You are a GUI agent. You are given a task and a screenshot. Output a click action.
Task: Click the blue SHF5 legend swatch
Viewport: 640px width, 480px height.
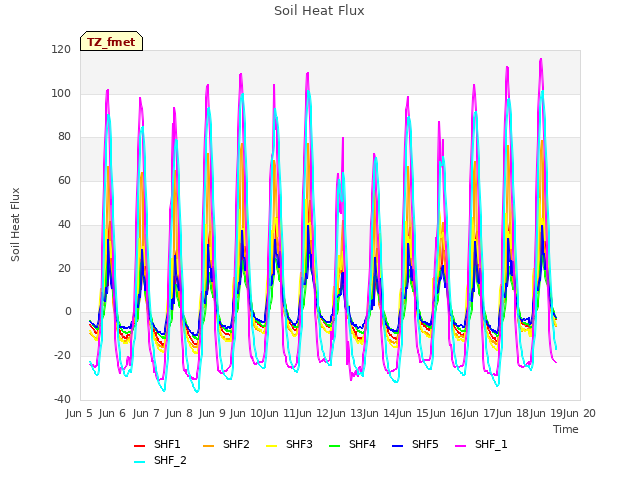[x=398, y=446]
